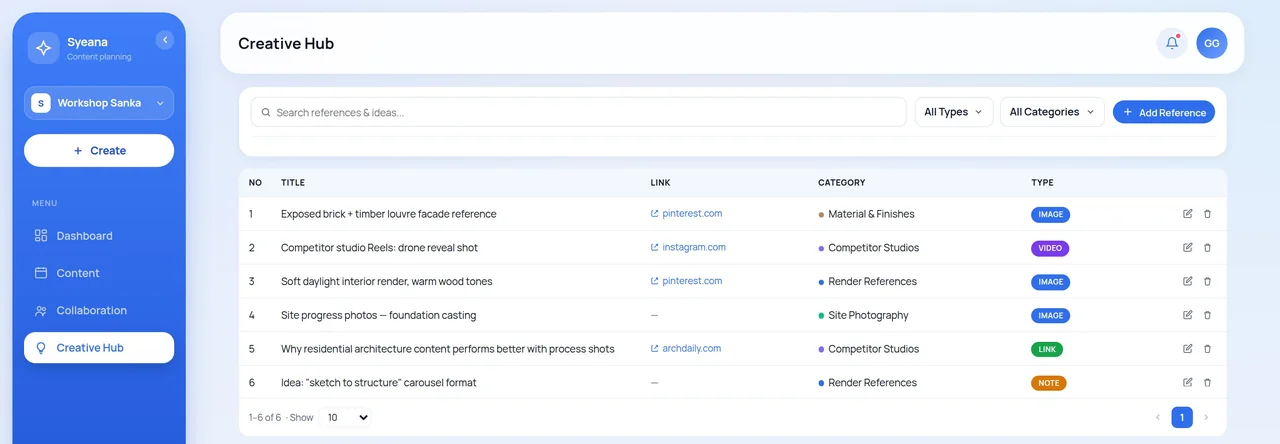Click the Material & Finishes category
This screenshot has width=1280, height=444.
click(x=867, y=214)
